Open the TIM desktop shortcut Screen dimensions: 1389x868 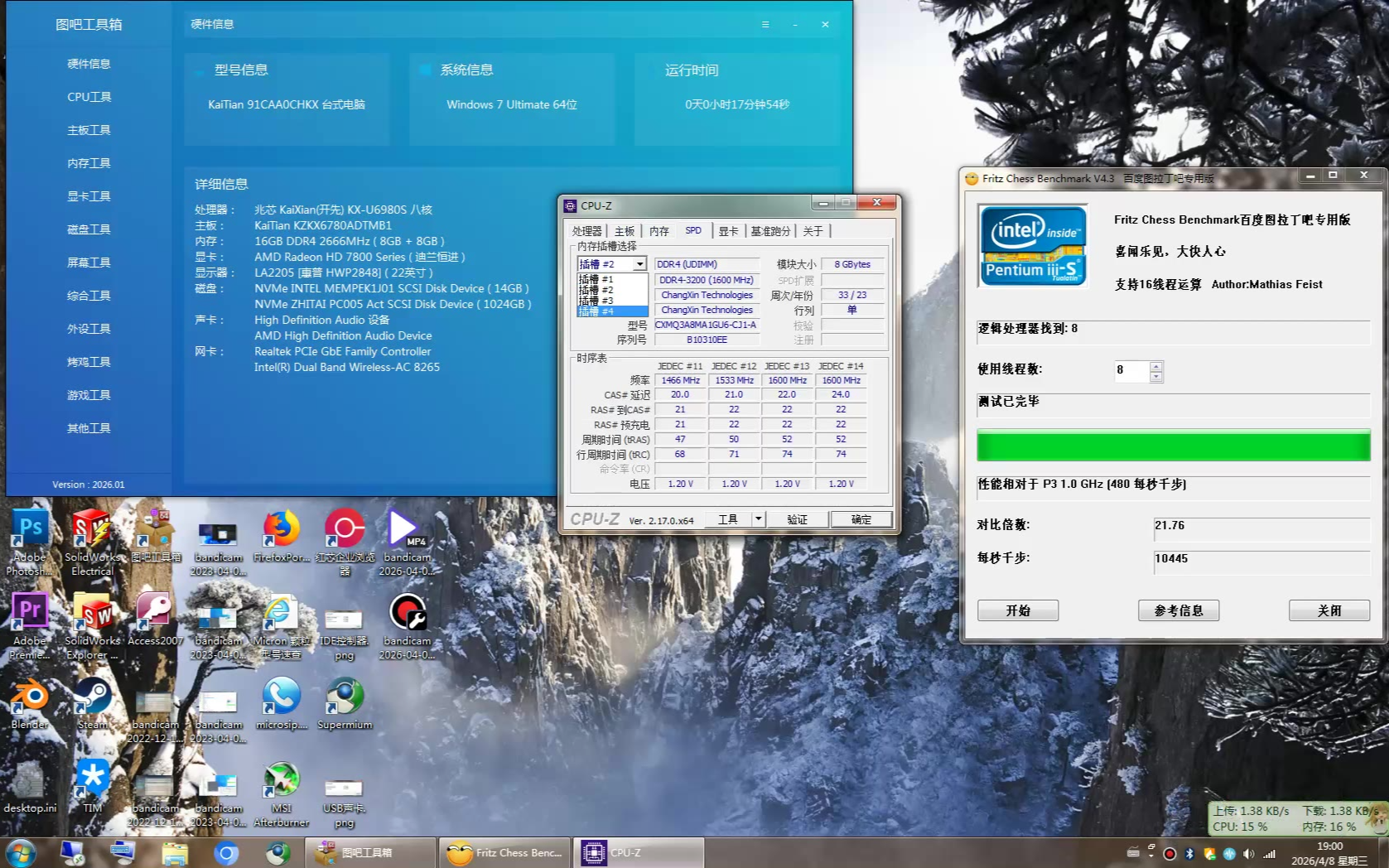tap(92, 784)
